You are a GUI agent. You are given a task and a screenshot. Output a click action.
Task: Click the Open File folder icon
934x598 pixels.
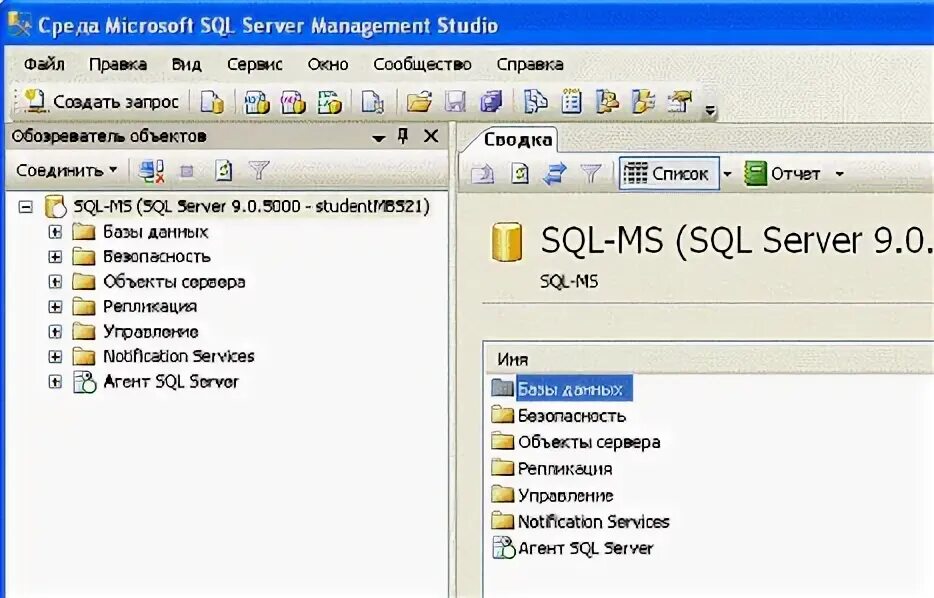(x=419, y=102)
